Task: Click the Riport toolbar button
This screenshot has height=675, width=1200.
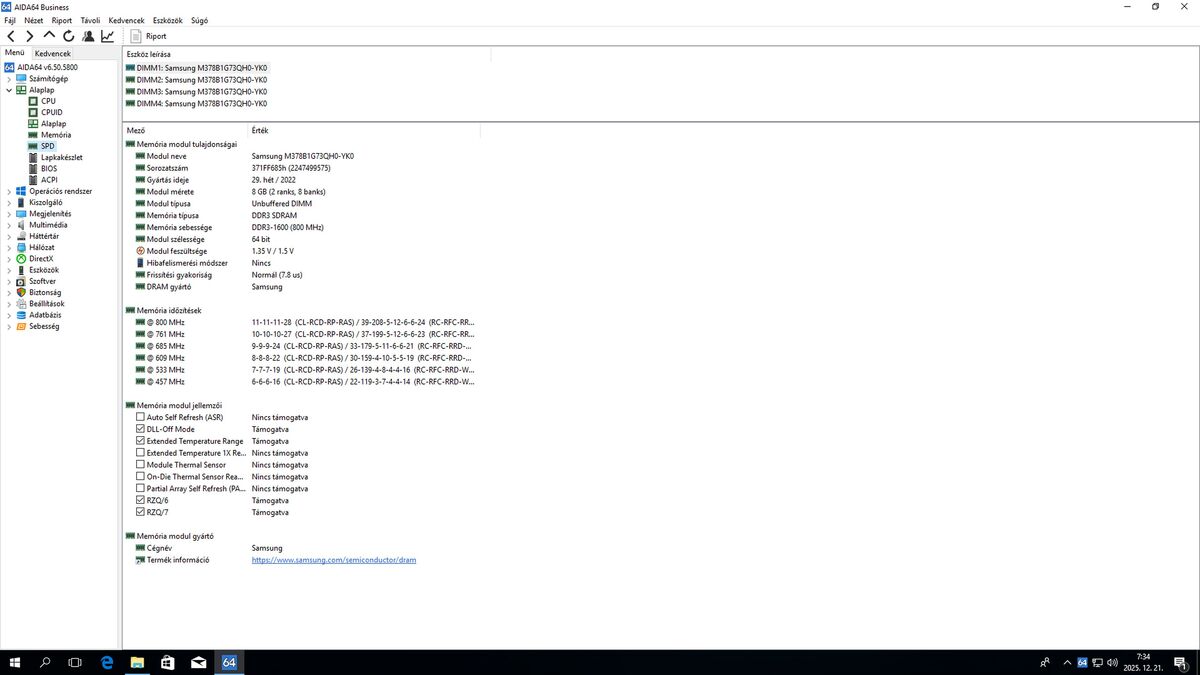Action: [x=149, y=36]
